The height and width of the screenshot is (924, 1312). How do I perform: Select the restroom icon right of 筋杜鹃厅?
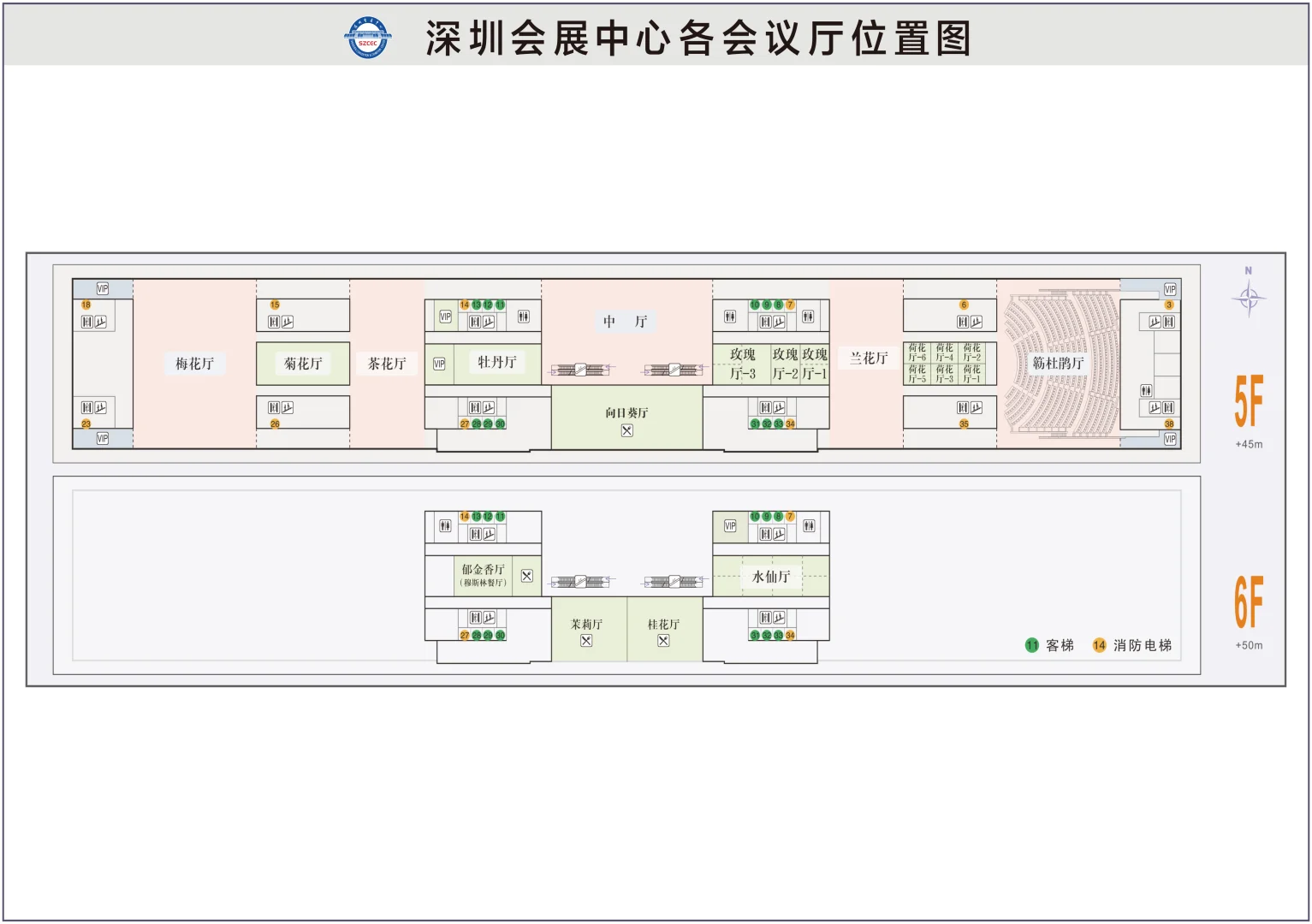pos(1145,389)
